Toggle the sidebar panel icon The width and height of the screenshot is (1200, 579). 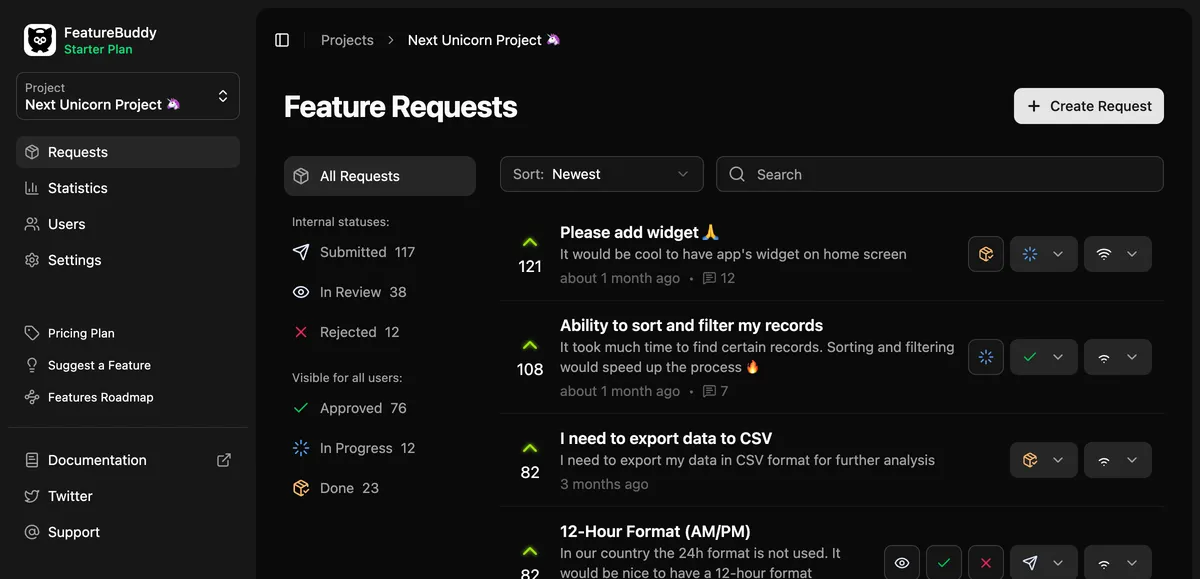click(x=282, y=40)
